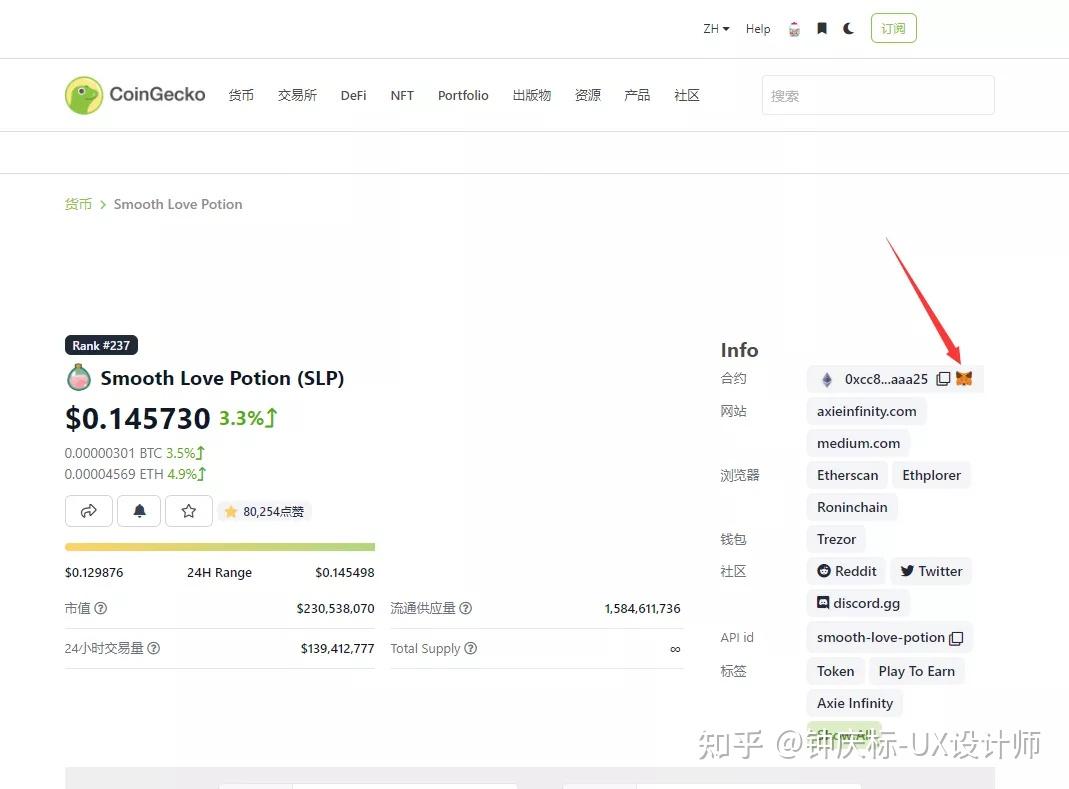This screenshot has height=789, width=1069.
Task: Click the 订阅 subscribe button
Action: click(893, 29)
